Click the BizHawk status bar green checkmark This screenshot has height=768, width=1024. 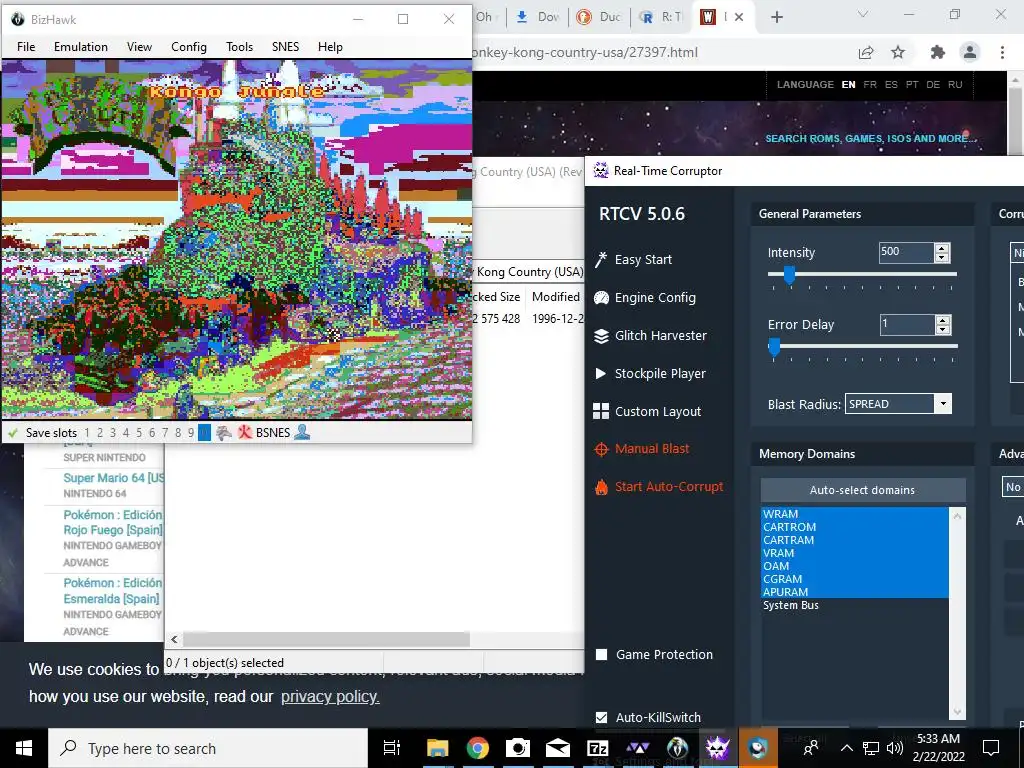(12, 432)
